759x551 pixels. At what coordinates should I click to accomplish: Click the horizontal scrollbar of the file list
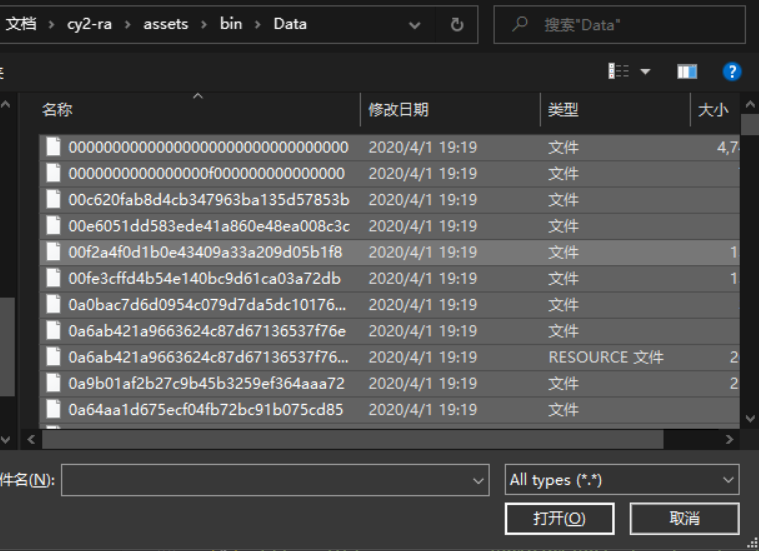(x=350, y=439)
